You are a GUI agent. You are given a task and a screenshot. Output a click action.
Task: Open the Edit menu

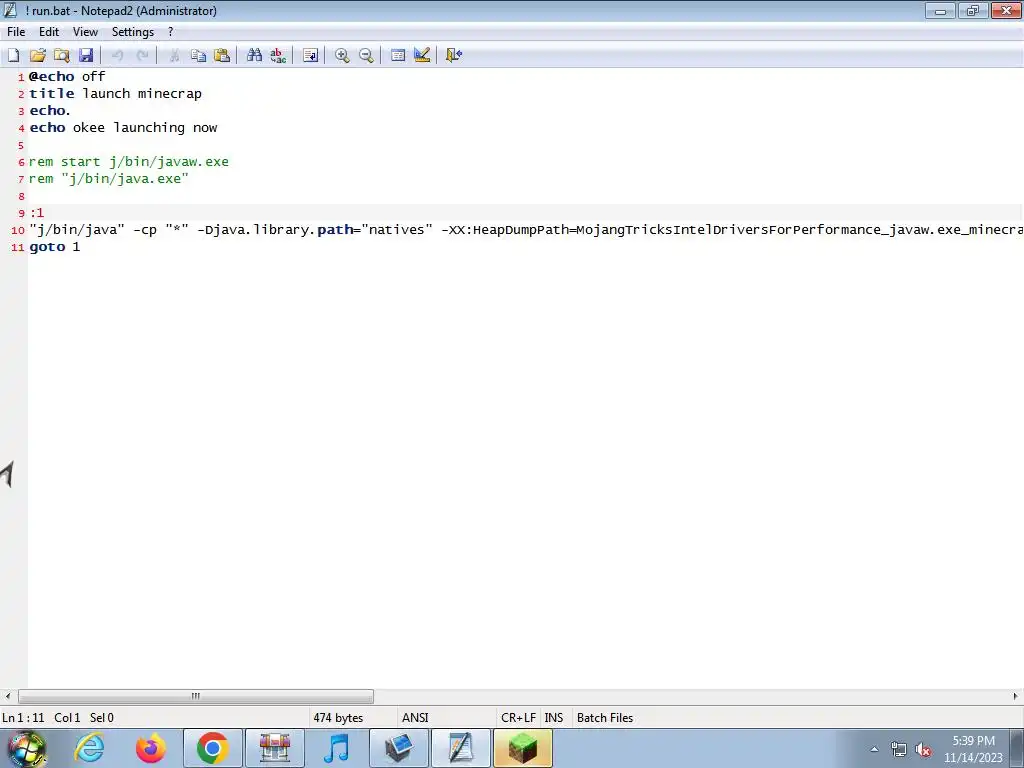coord(49,32)
